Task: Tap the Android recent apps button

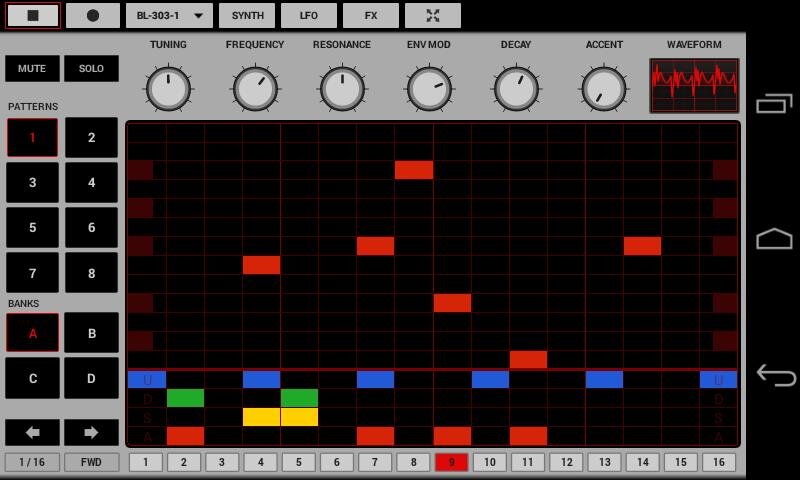Action: [774, 103]
